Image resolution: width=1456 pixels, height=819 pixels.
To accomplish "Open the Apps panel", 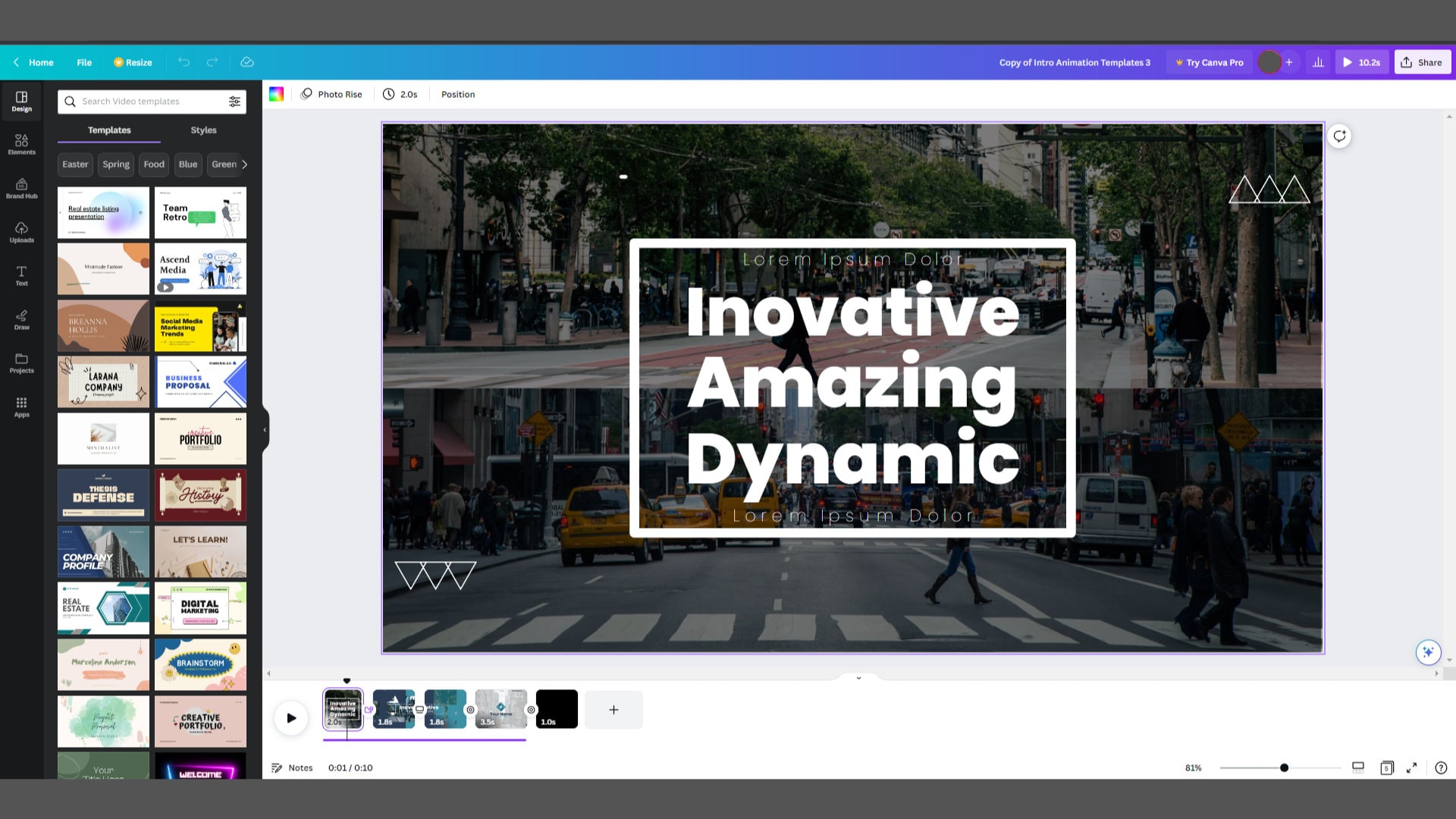I will pos(21,407).
